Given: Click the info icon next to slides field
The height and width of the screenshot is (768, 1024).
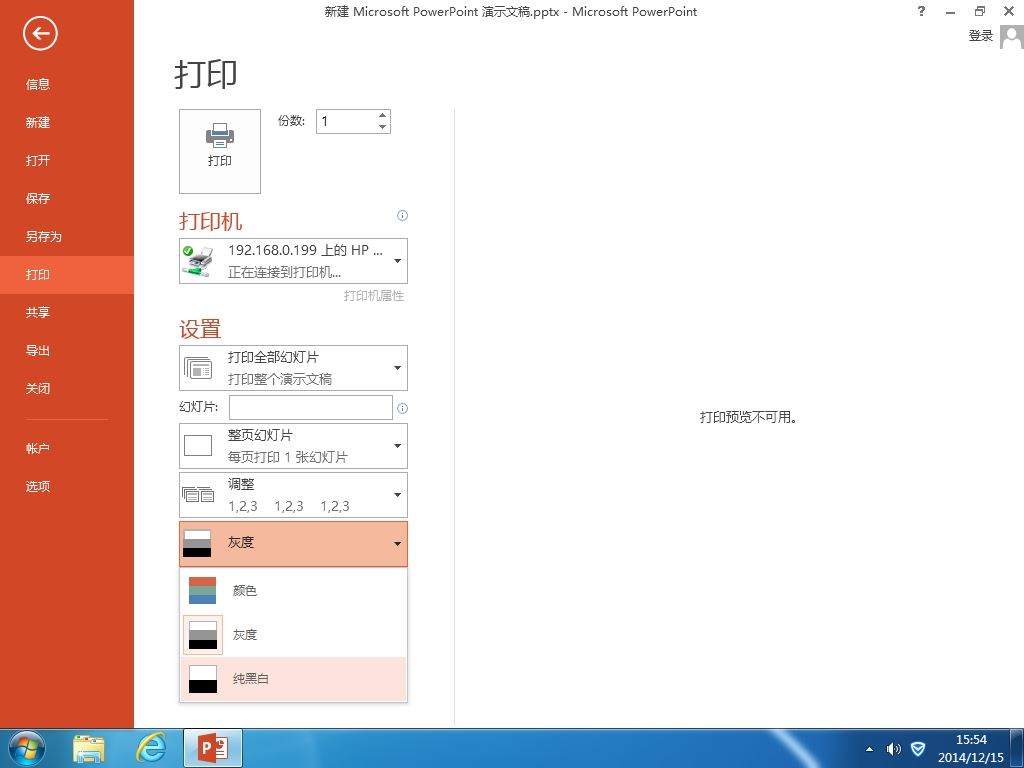Looking at the screenshot, I should pyautogui.click(x=402, y=408).
